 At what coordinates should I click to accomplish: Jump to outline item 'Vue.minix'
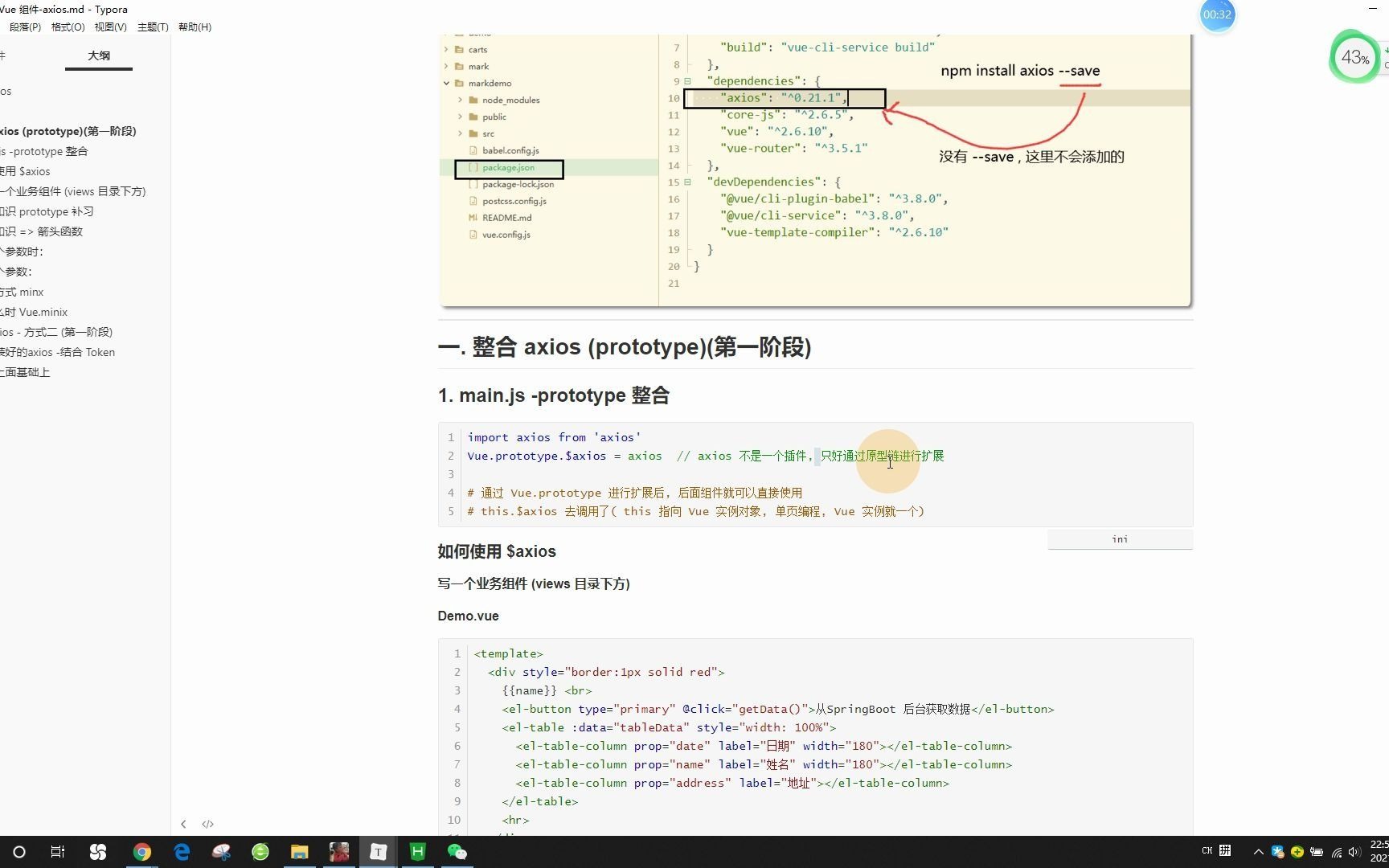click(x=34, y=312)
